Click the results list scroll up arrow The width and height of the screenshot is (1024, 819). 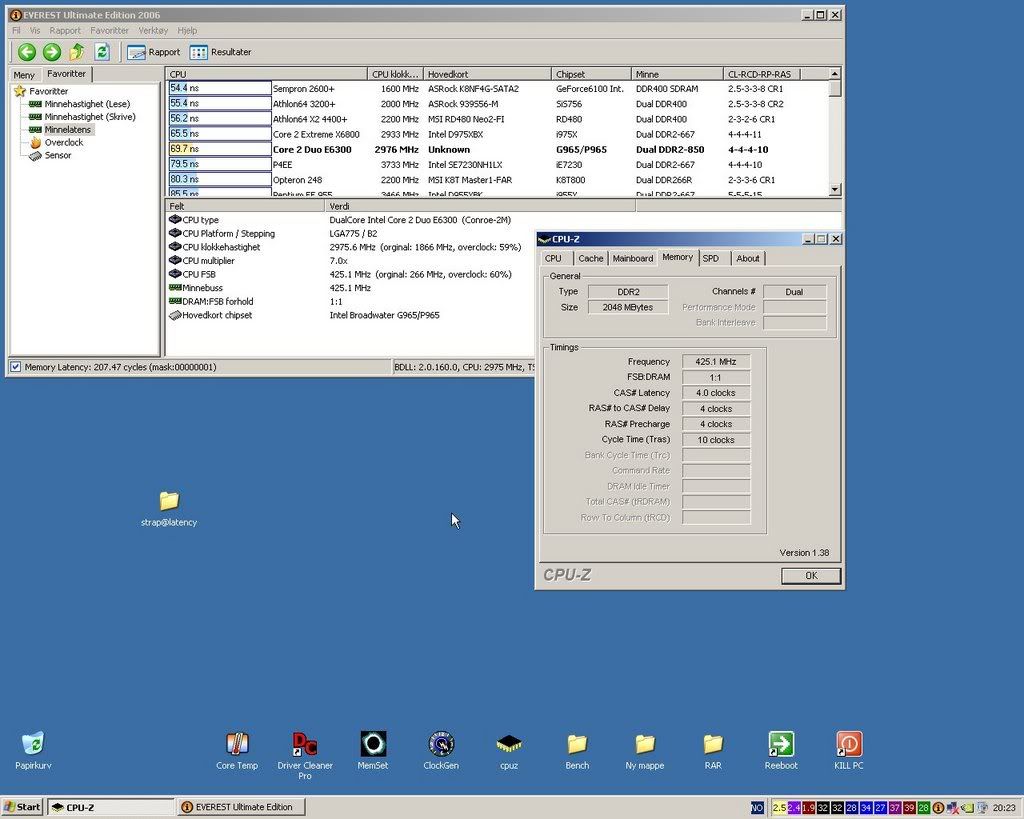835,74
